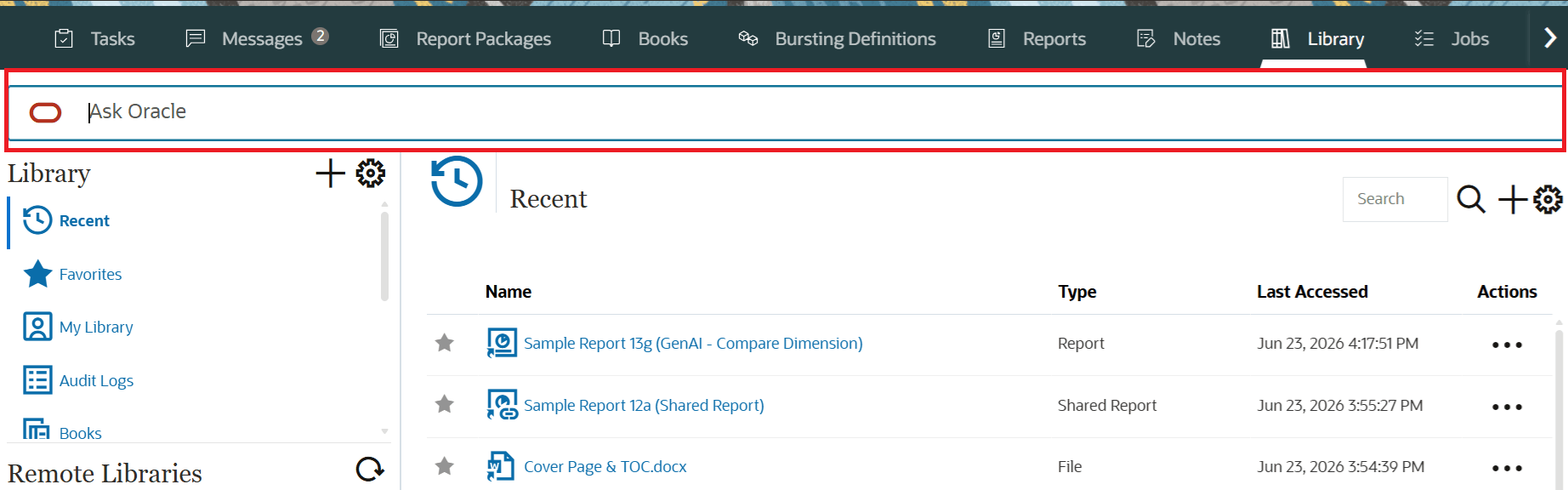Click the Messages unread count badge

click(320, 36)
